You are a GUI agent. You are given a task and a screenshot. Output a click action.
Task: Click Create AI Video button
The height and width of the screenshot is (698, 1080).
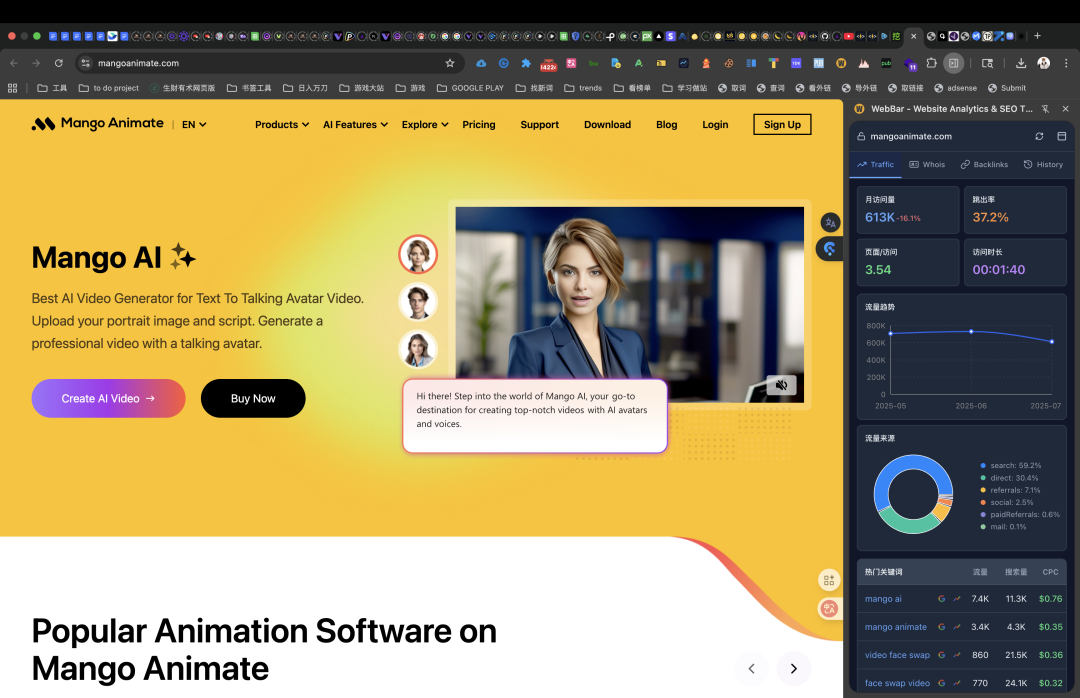pyautogui.click(x=108, y=398)
